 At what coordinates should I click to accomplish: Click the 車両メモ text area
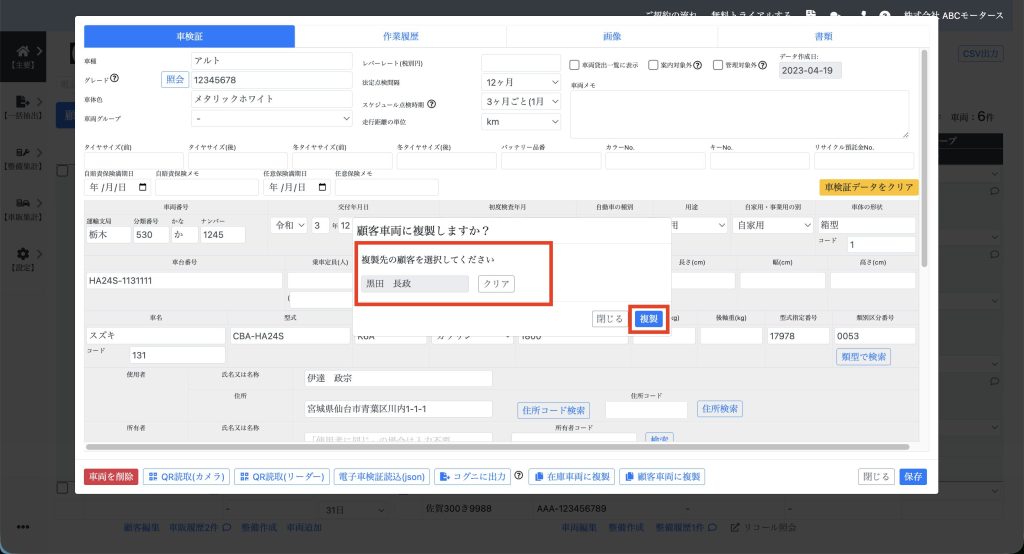(739, 114)
